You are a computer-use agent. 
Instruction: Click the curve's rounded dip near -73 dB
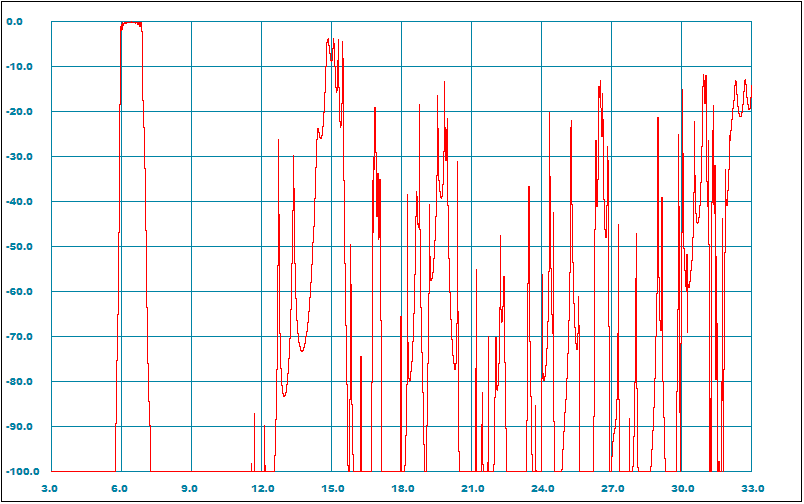click(x=301, y=350)
